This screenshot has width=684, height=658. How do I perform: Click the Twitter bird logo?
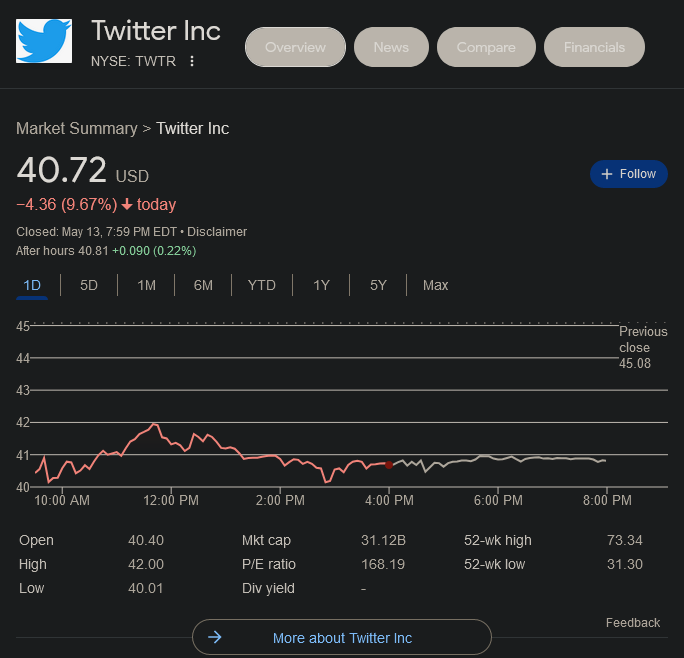[x=44, y=41]
